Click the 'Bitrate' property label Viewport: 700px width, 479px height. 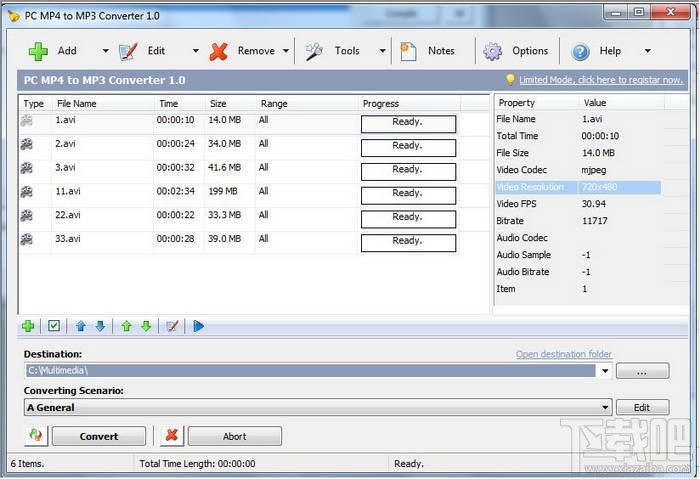click(x=510, y=221)
